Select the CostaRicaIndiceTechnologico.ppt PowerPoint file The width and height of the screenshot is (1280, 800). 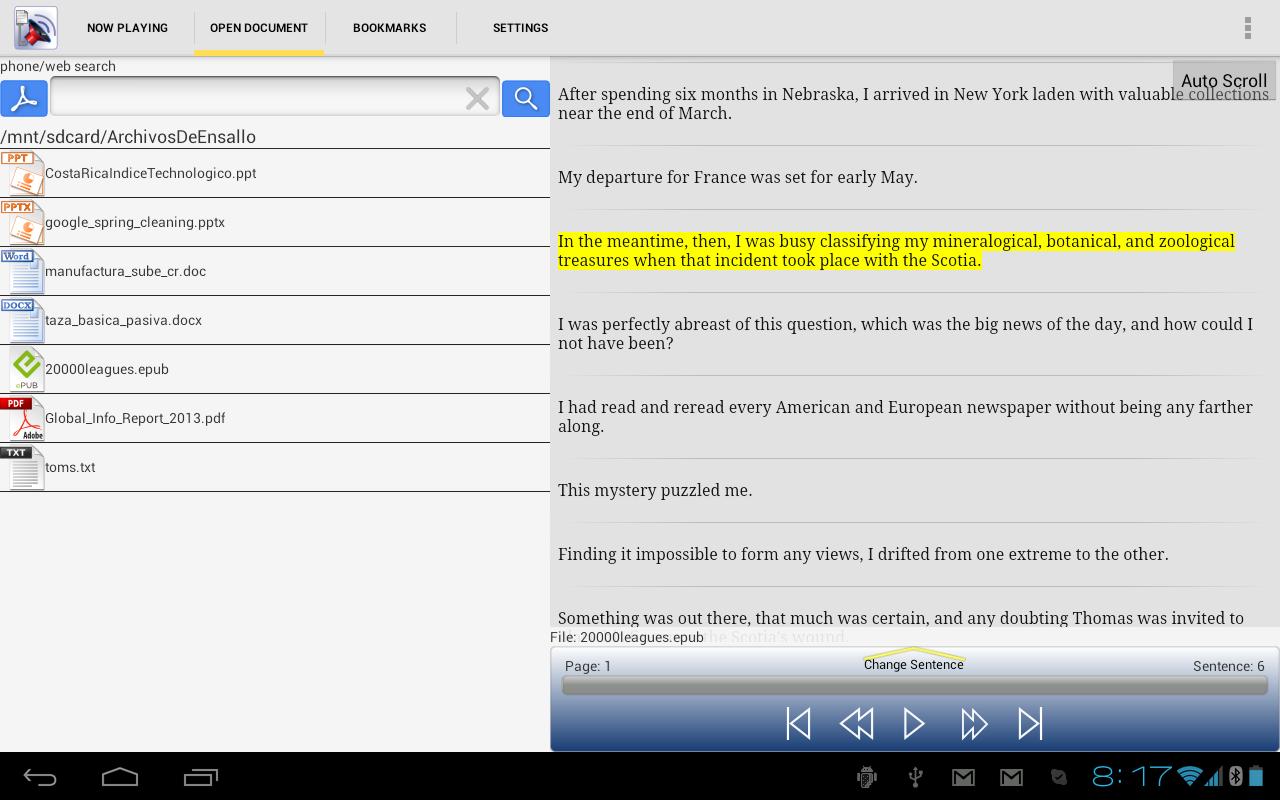pos(150,173)
